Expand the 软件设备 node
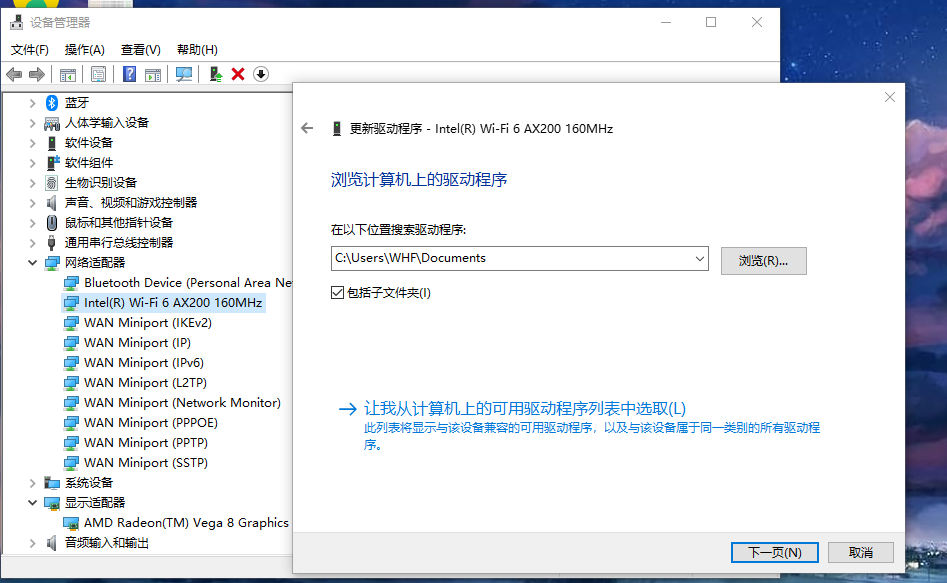 pos(33,143)
